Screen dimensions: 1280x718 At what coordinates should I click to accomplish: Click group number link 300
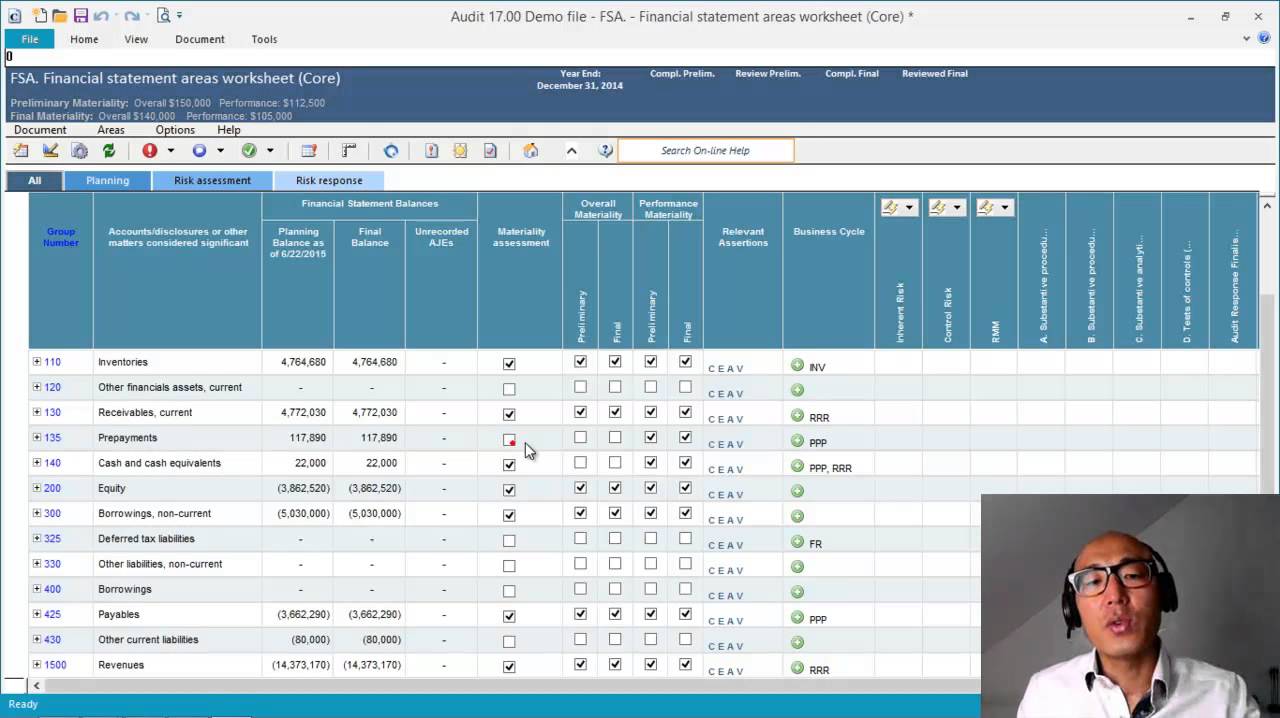[52, 514]
